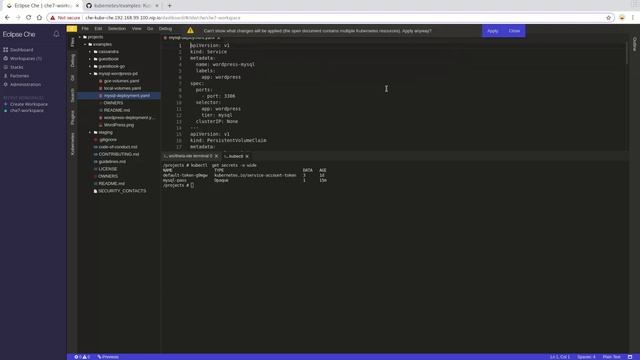Viewport: 640px width, 360px height.
Task: Close the kubectl terminal tab
Action: pos(247,156)
